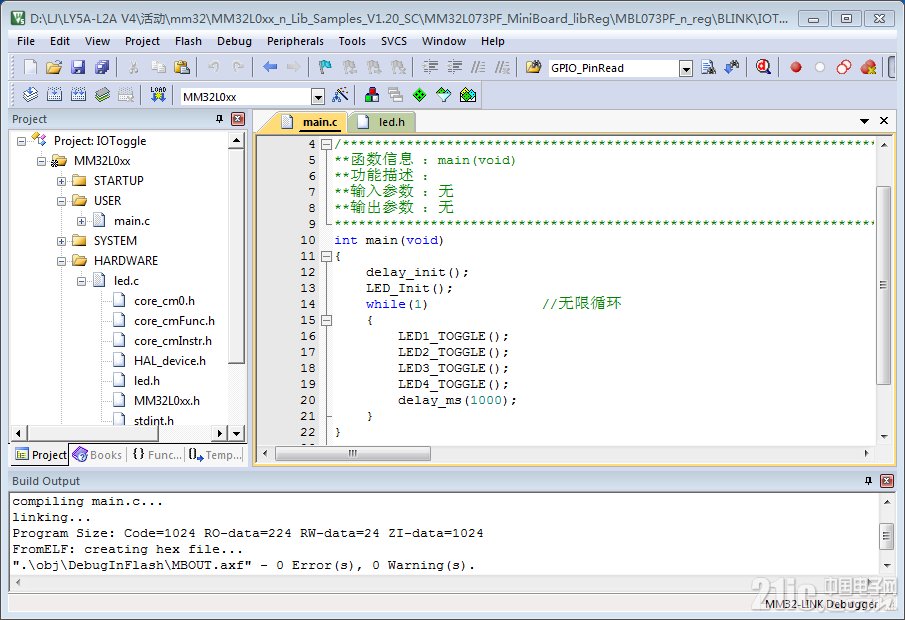Screen dimensions: 905x620
Task: Cut selection with scissors icon
Action: coord(133,68)
